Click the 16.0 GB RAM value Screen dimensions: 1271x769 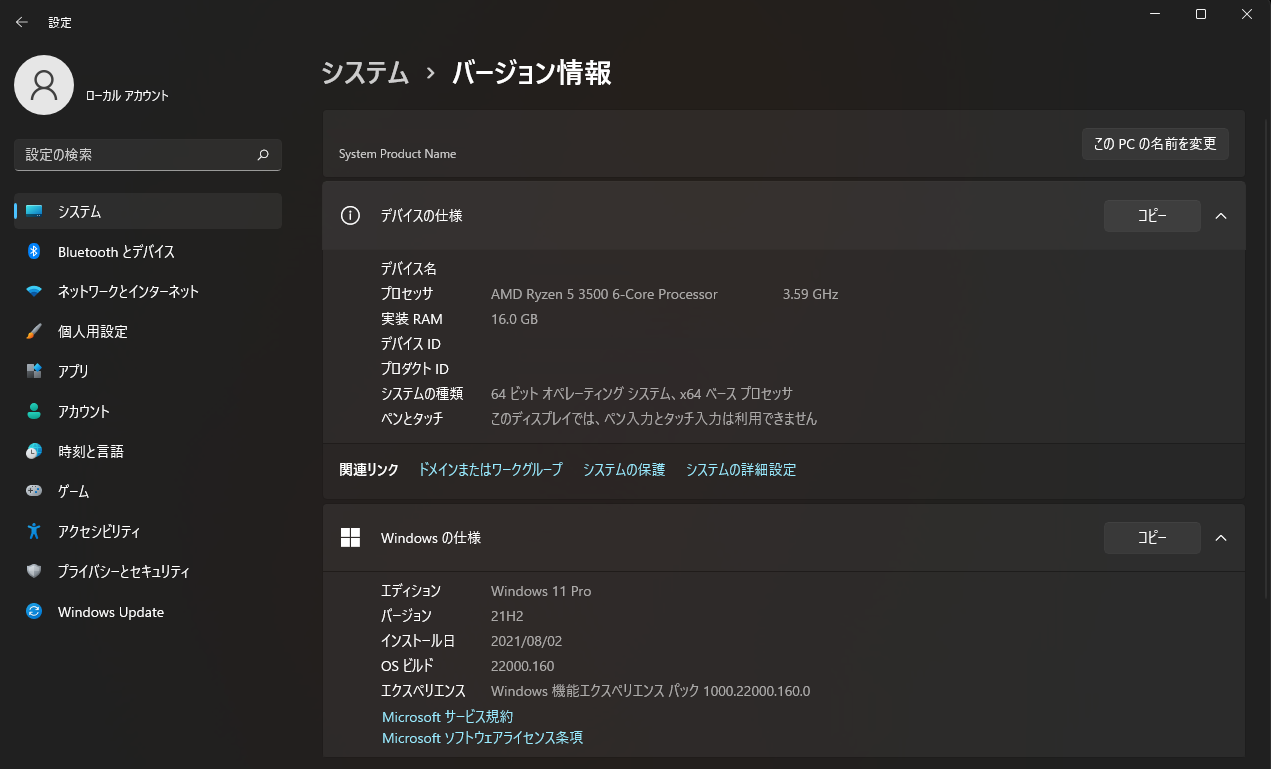pos(514,319)
